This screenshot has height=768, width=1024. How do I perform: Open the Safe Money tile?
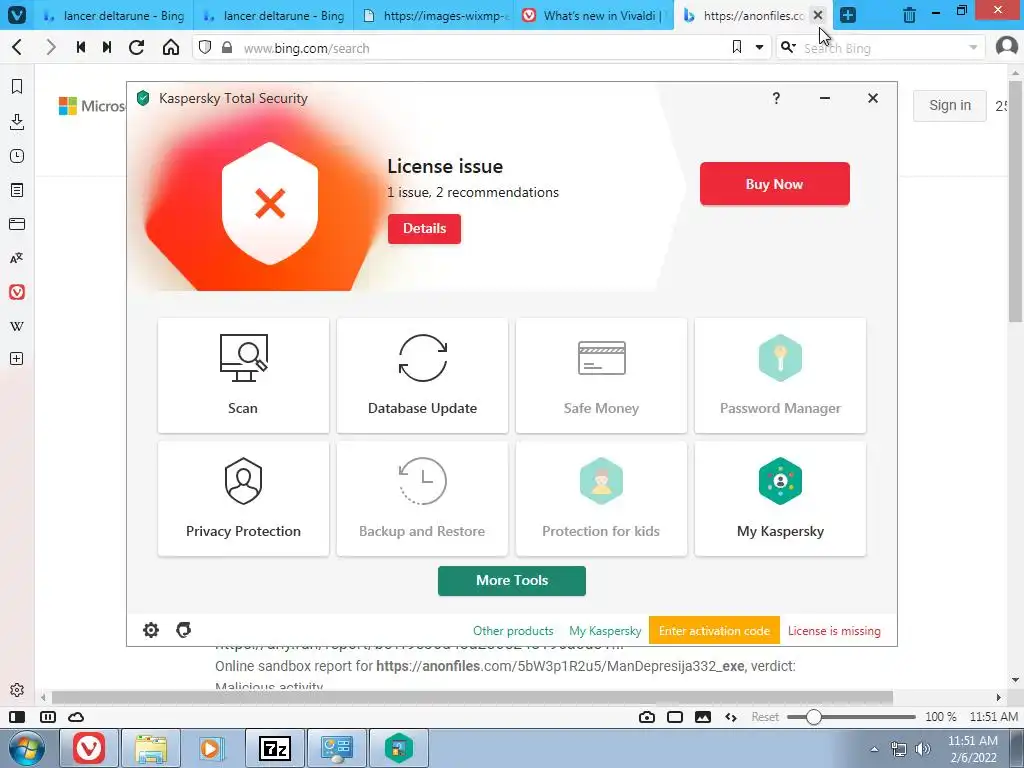[x=601, y=376]
